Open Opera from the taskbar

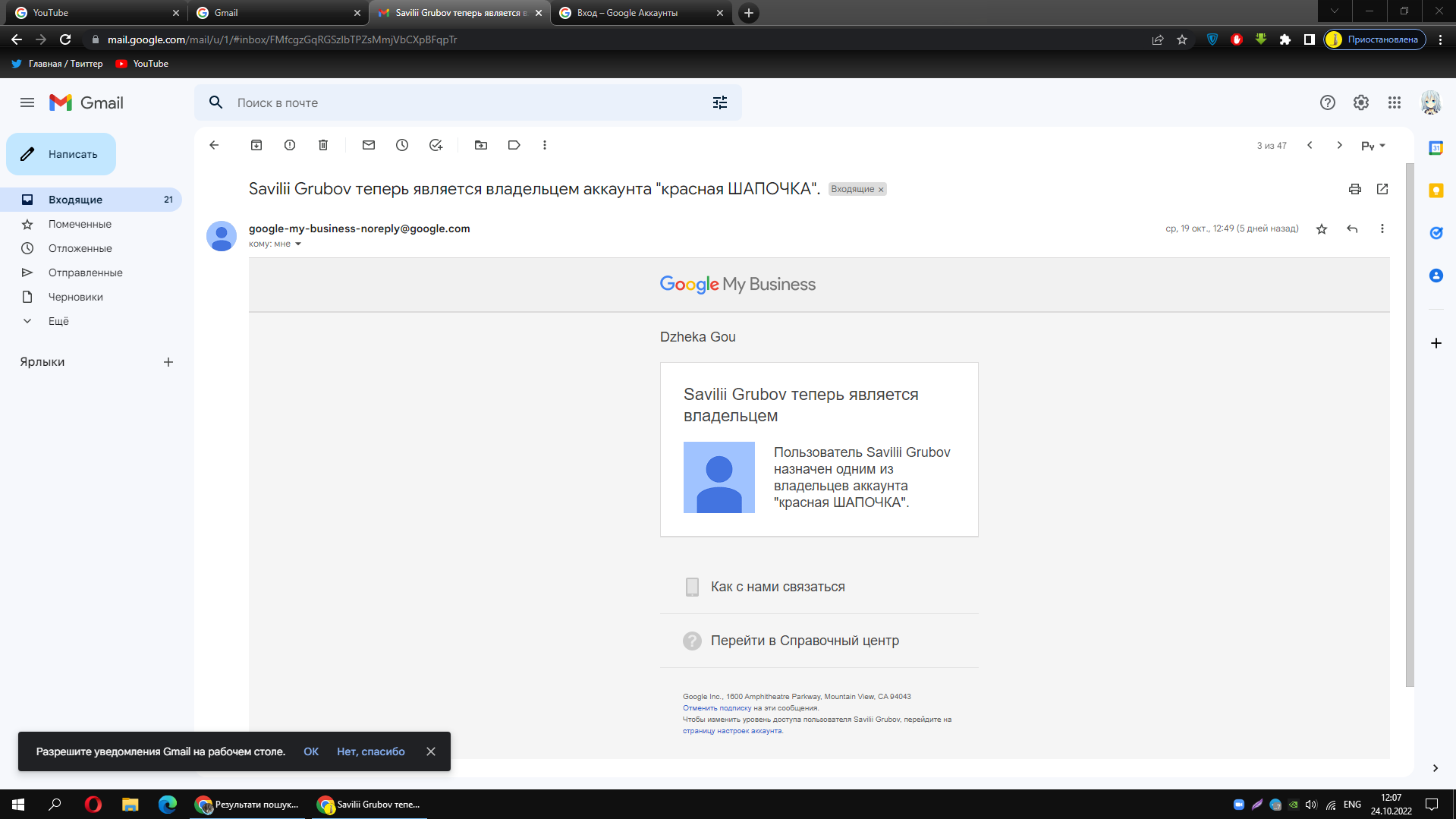pos(93,805)
